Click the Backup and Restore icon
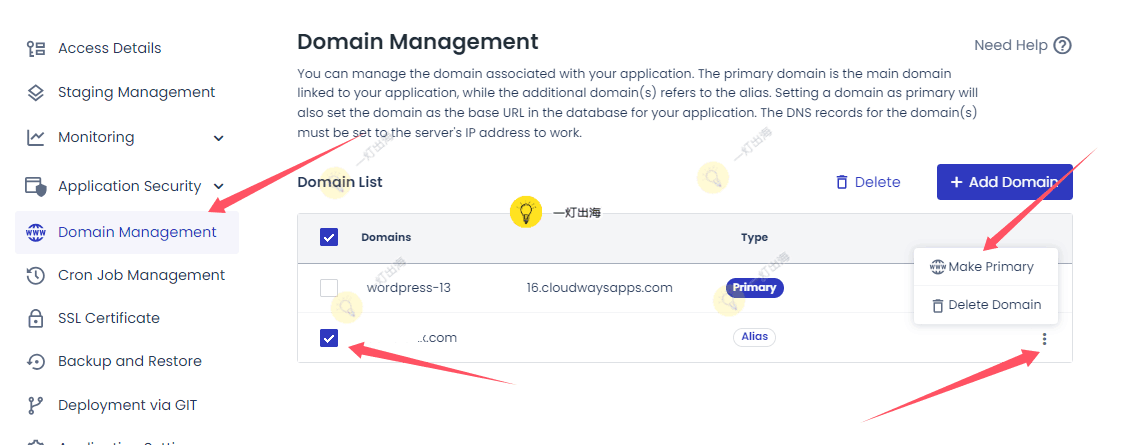The width and height of the screenshot is (1122, 445). (36, 361)
